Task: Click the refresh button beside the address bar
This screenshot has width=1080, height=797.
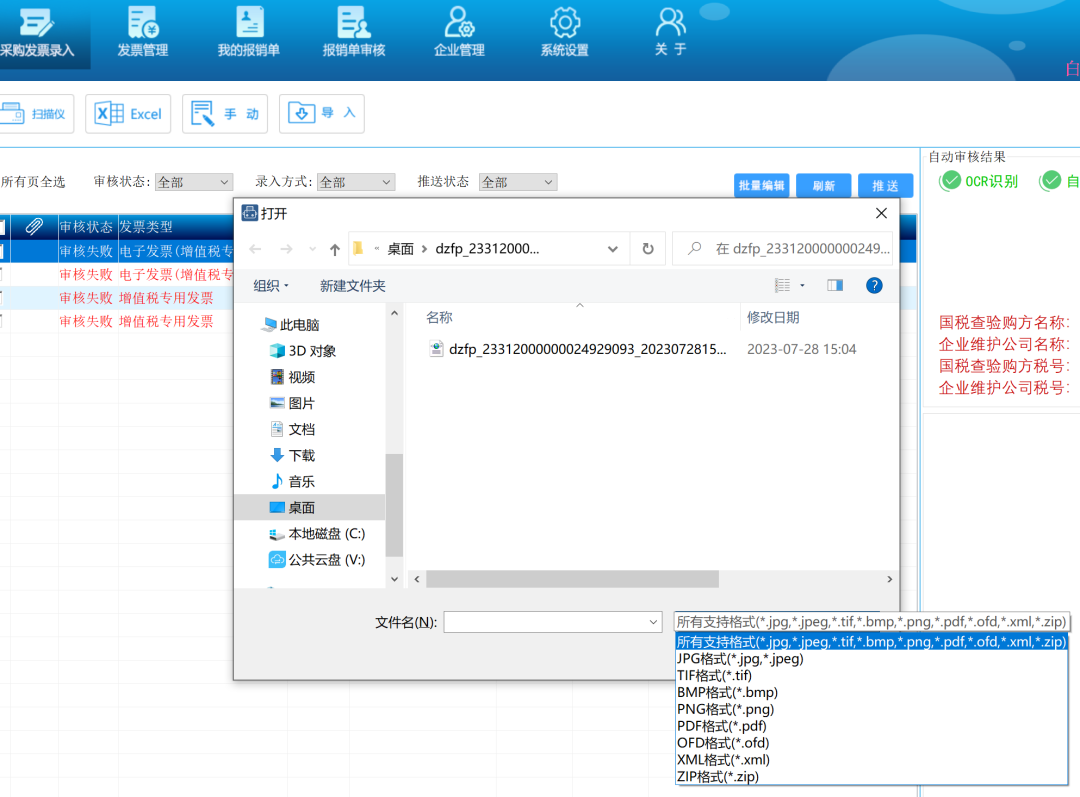Action: click(648, 249)
